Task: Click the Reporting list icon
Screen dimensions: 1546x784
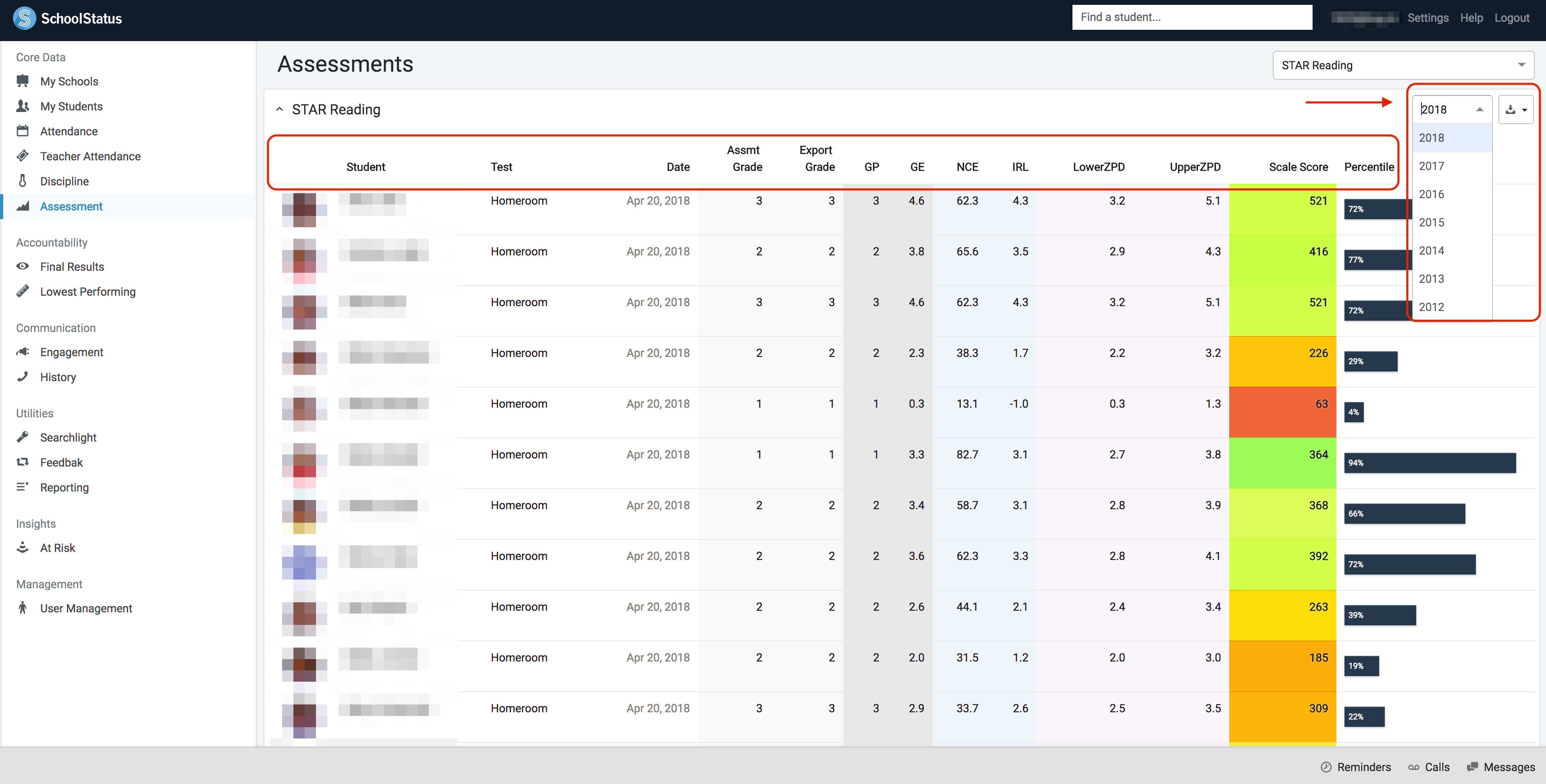Action: click(23, 487)
